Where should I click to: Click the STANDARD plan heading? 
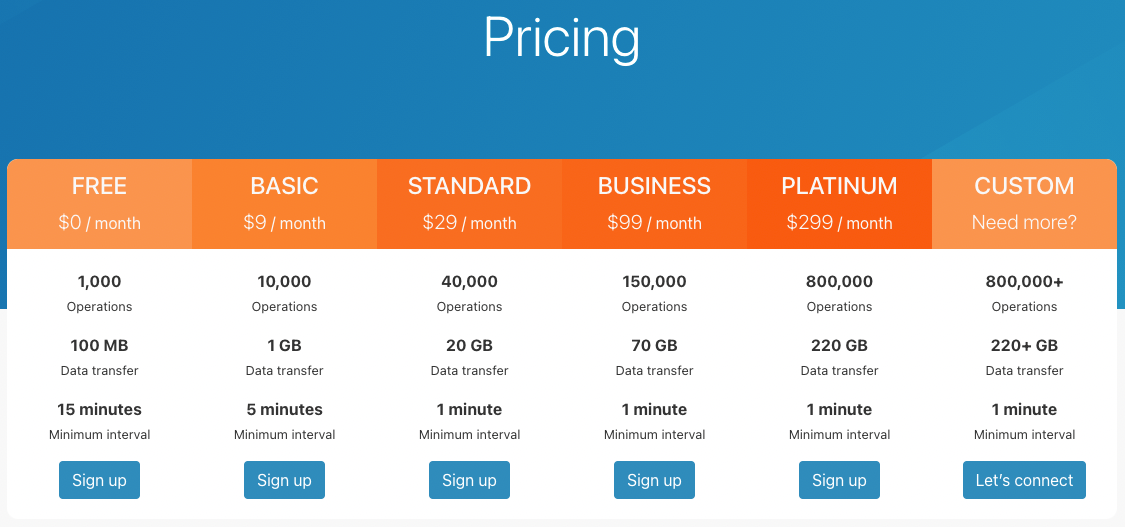(x=469, y=186)
